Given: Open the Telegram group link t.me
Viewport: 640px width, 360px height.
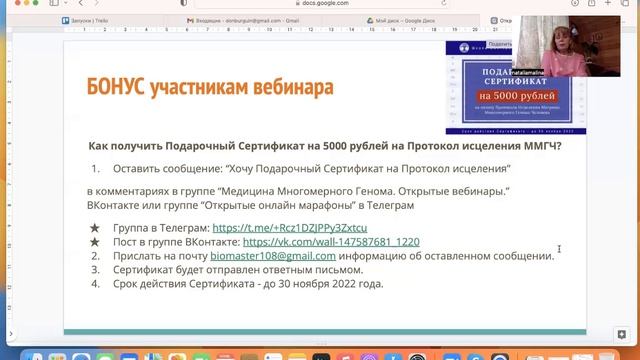Looking at the screenshot, I should point(290,228).
